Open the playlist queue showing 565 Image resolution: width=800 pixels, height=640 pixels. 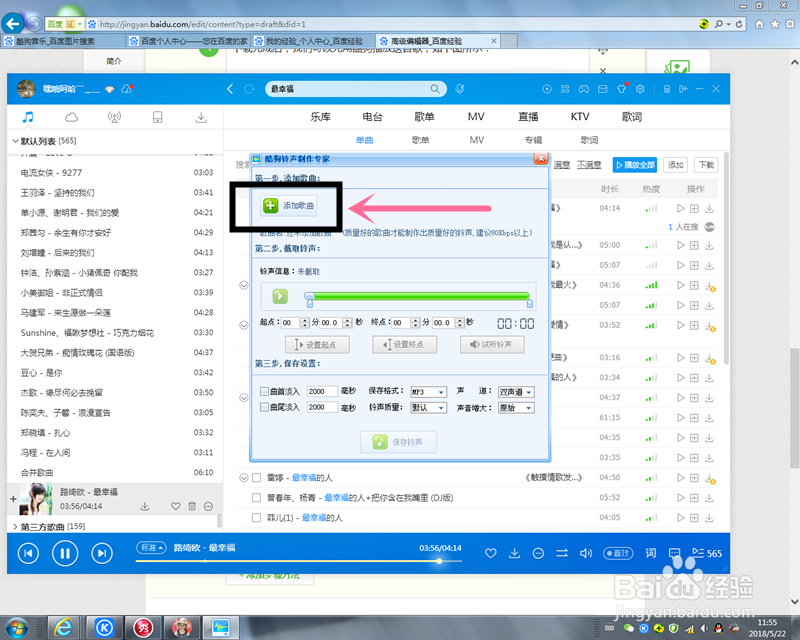coord(707,553)
